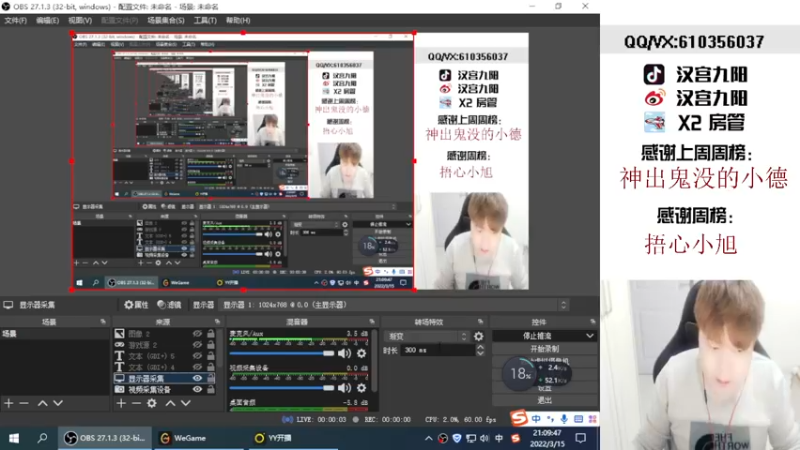Remove the selected source with minus button
This screenshot has height=450, width=800.
[136, 403]
